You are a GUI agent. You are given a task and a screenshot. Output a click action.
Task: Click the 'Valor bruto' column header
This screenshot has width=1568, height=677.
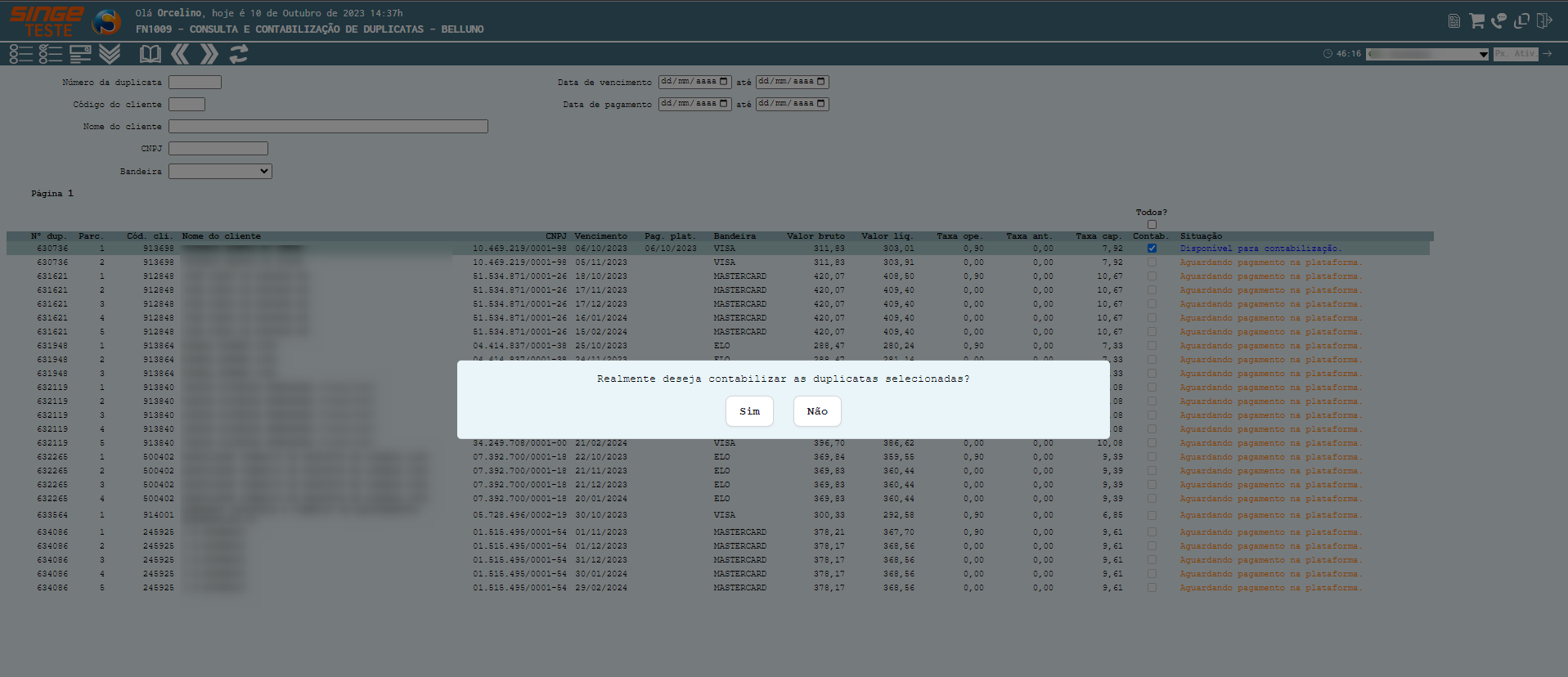pyautogui.click(x=815, y=236)
